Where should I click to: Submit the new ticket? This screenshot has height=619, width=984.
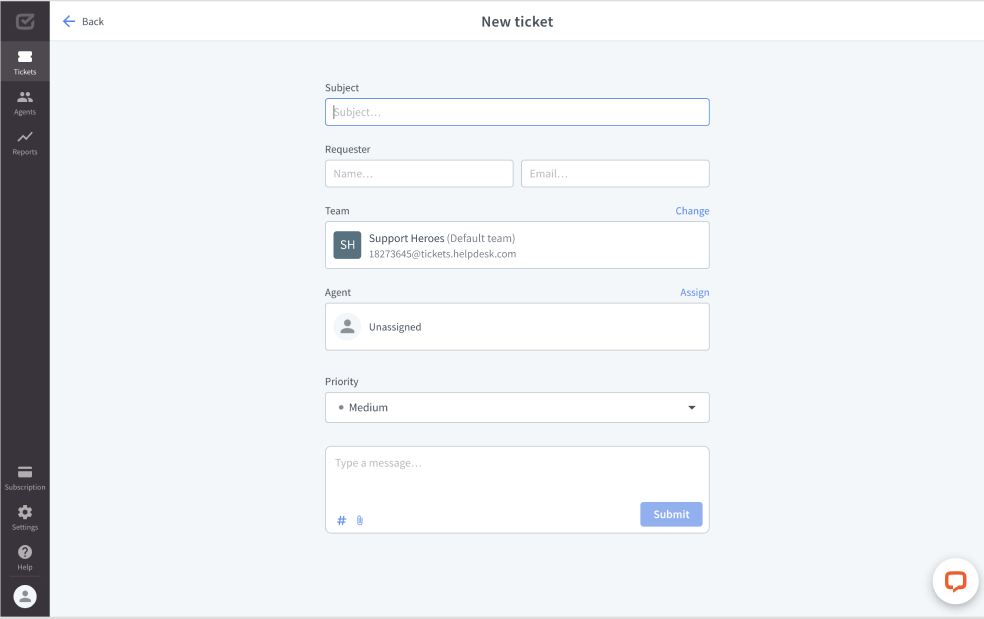coord(671,514)
